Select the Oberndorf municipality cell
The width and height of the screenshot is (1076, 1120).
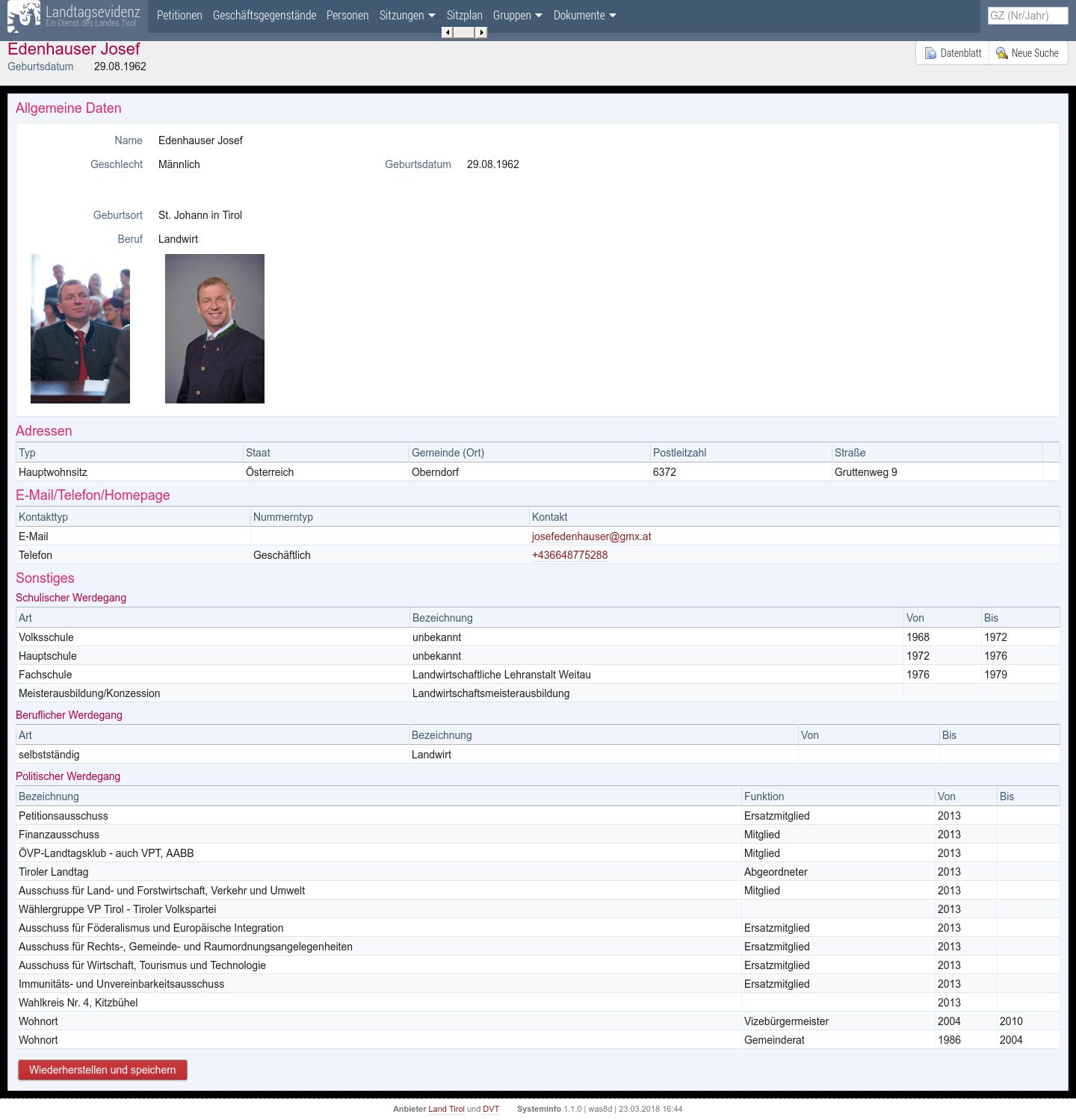[x=529, y=472]
